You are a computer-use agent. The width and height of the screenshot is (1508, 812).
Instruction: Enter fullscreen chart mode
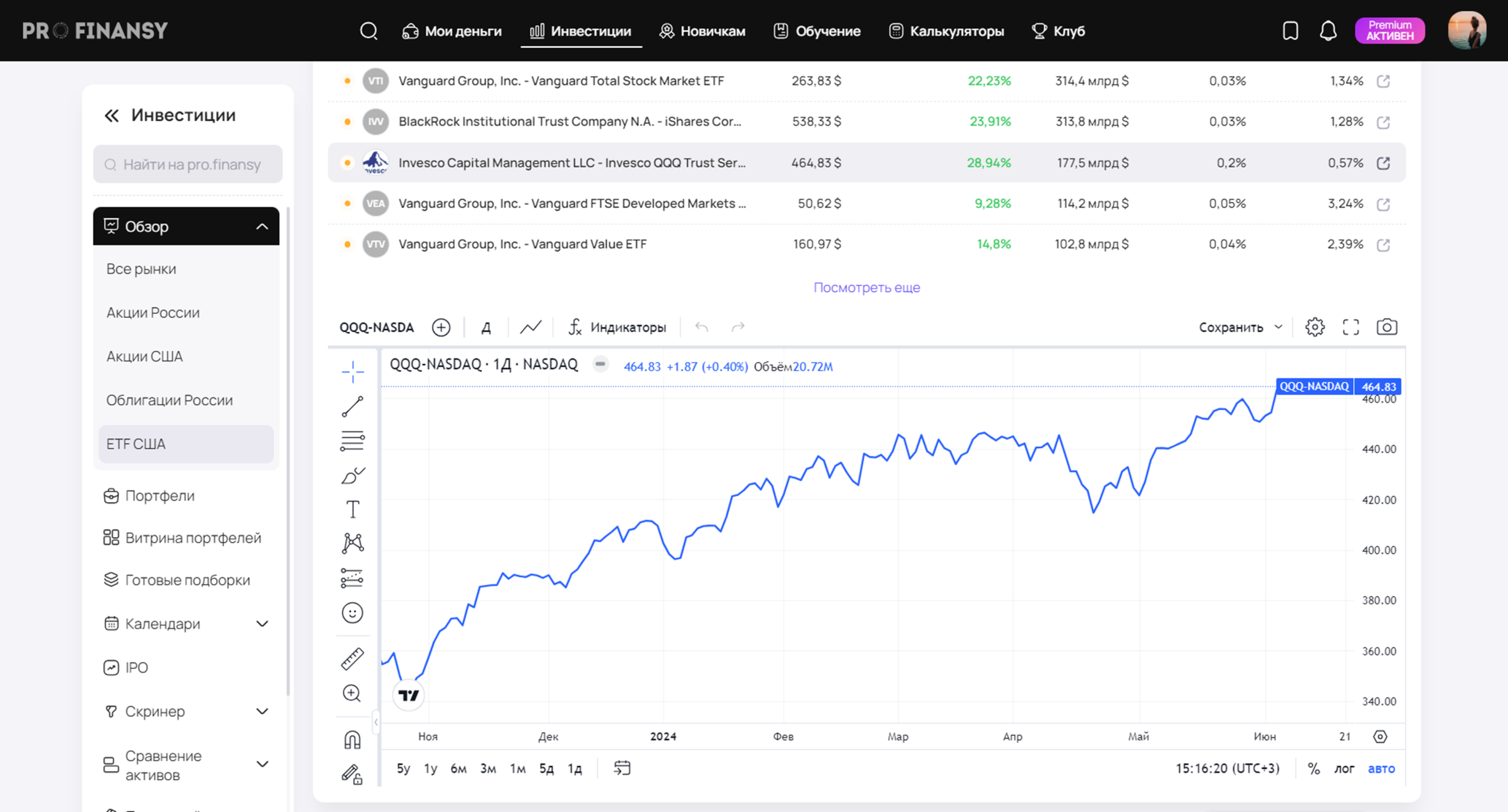tap(1350, 327)
